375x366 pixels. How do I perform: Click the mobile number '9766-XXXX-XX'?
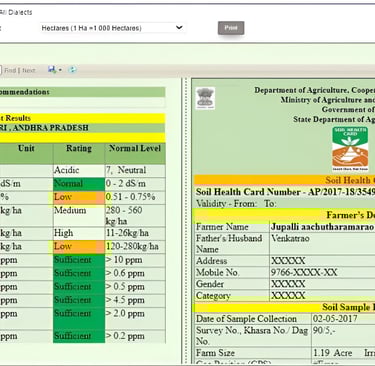tap(304, 272)
